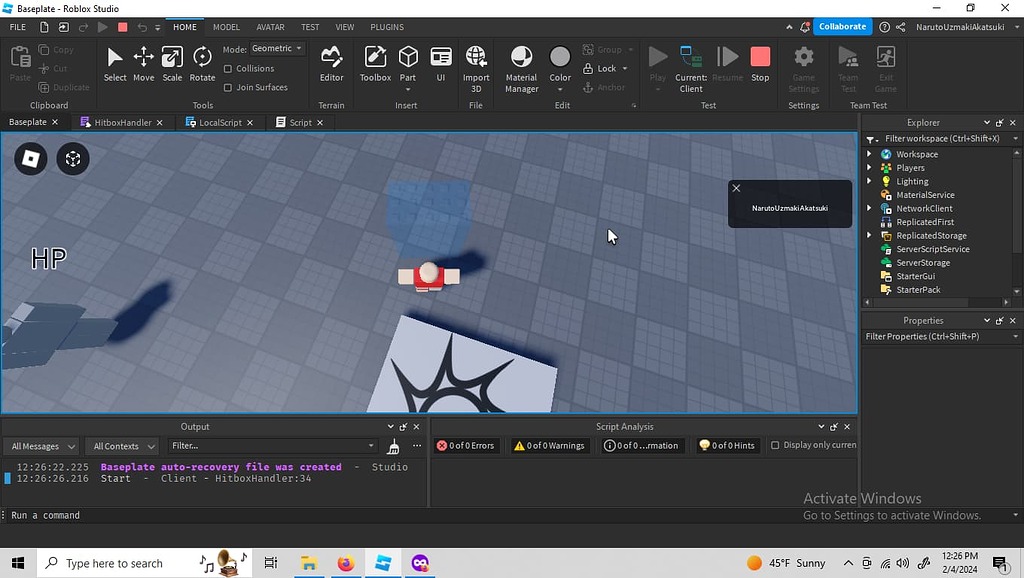The height and width of the screenshot is (578, 1024).
Task: Show the 0 of 0 Warnings filter
Action: (x=549, y=445)
